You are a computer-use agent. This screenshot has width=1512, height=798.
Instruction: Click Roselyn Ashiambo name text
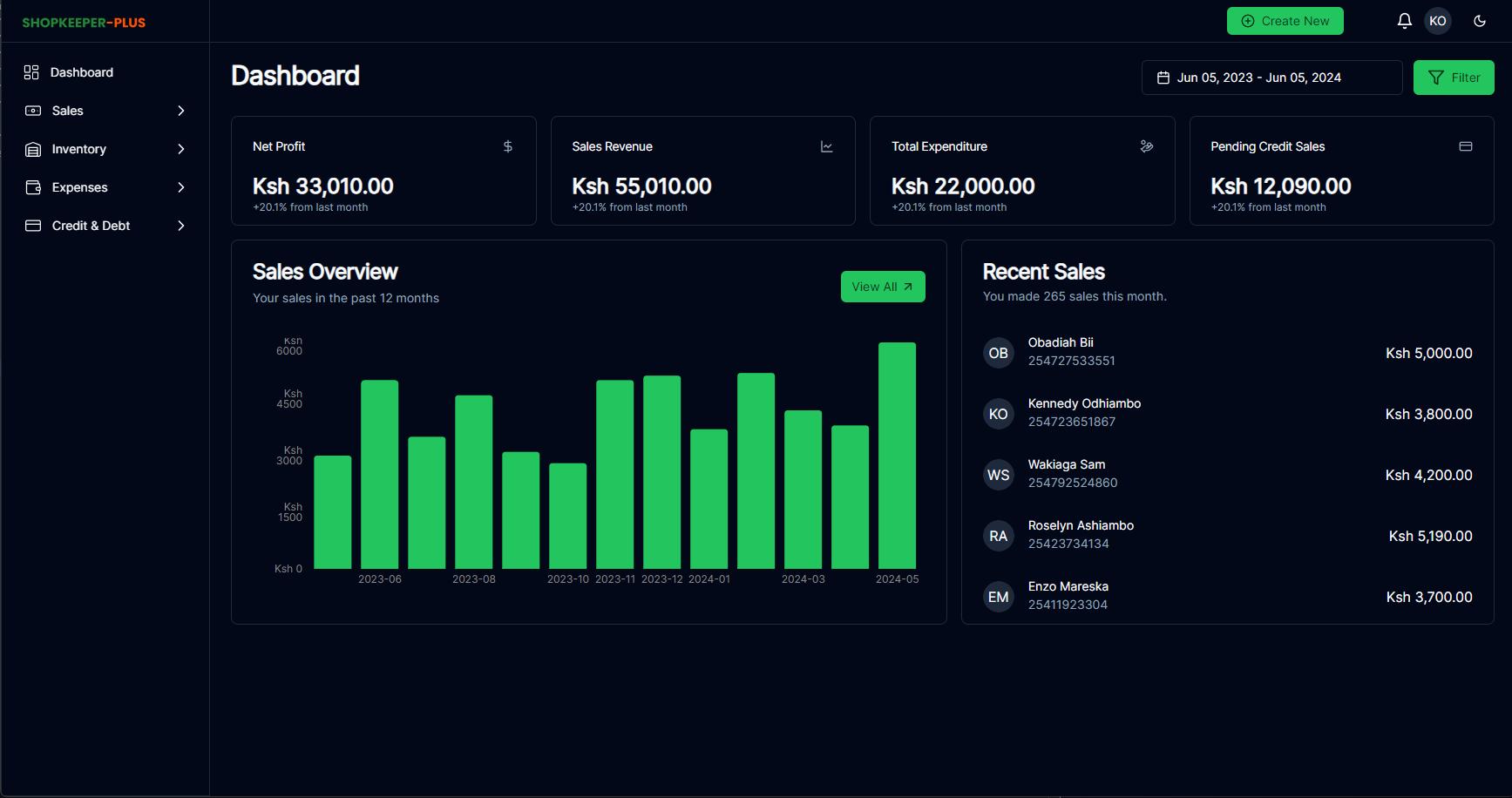[x=1081, y=525]
